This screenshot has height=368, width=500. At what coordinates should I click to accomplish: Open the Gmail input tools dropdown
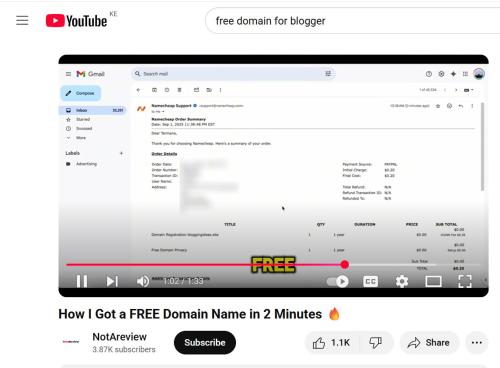coord(469,90)
